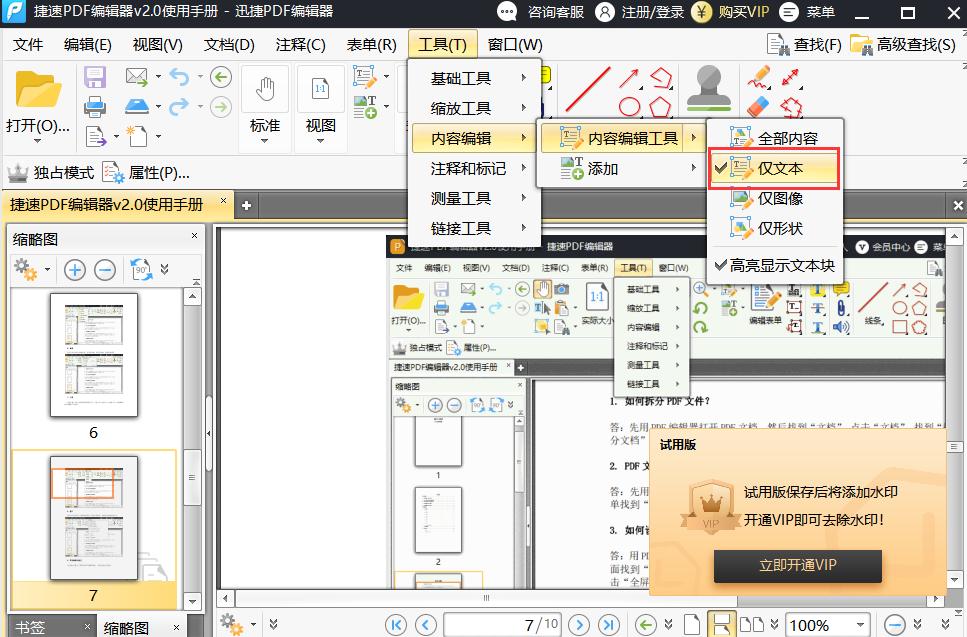Click the Print icon in the toolbar
967x637 pixels.
click(94, 106)
